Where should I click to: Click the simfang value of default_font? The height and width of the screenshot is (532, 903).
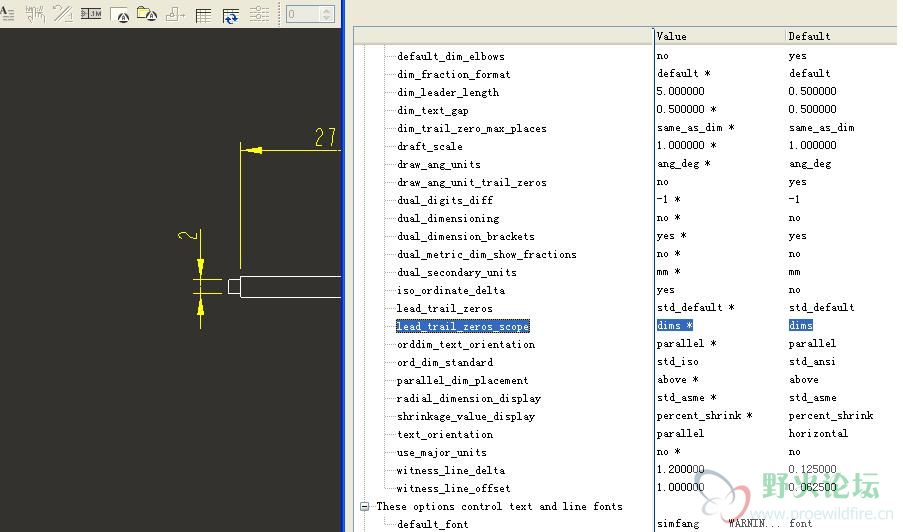[678, 523]
